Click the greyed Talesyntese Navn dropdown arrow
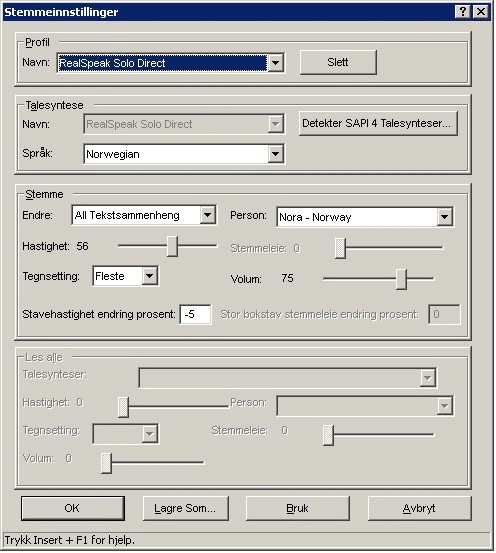Screen dimensions: 496x553 click(x=275, y=124)
